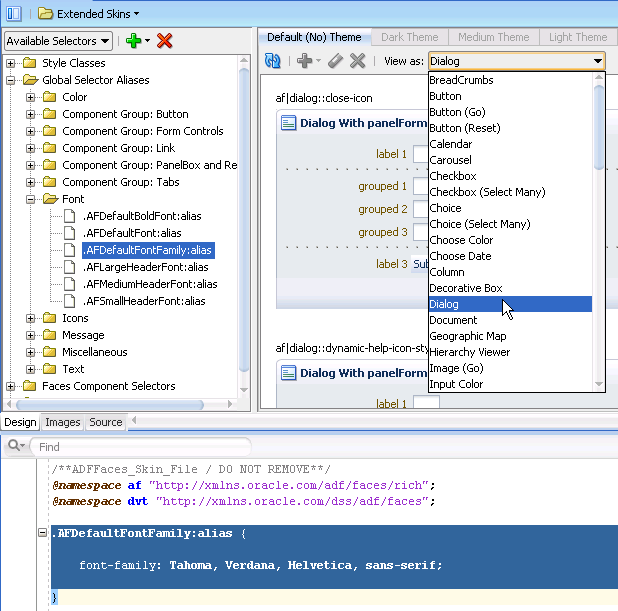Click the red delete selector icon
The image size is (618, 611).
[165, 41]
